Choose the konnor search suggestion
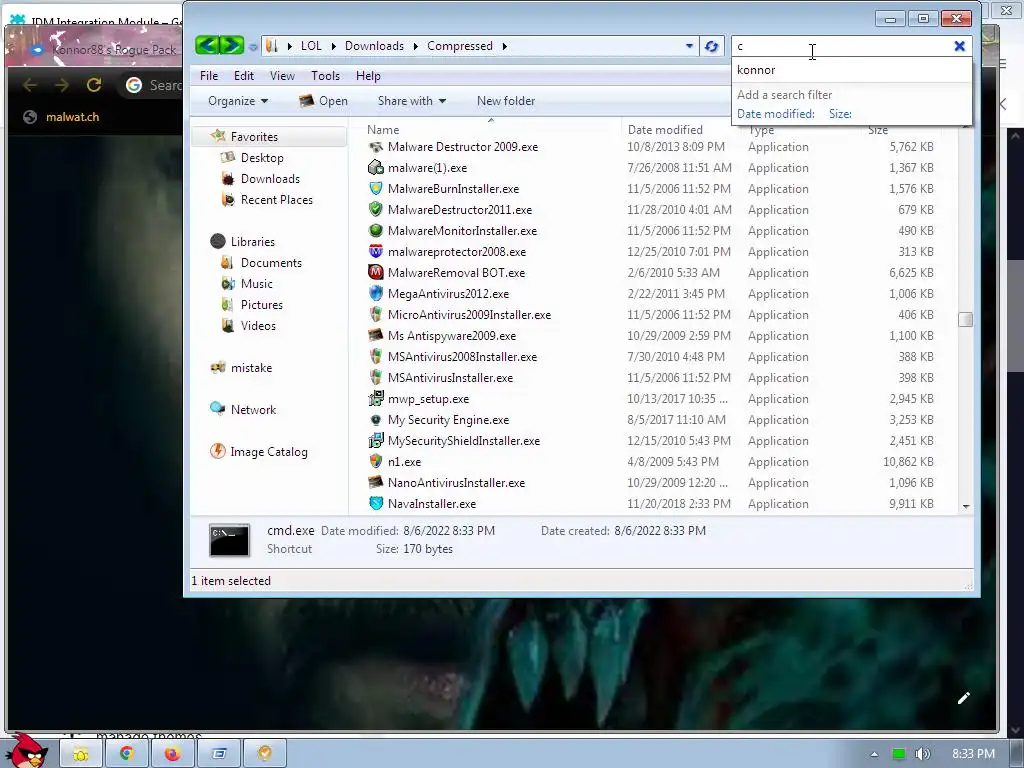The width and height of the screenshot is (1024, 768). tap(851, 70)
